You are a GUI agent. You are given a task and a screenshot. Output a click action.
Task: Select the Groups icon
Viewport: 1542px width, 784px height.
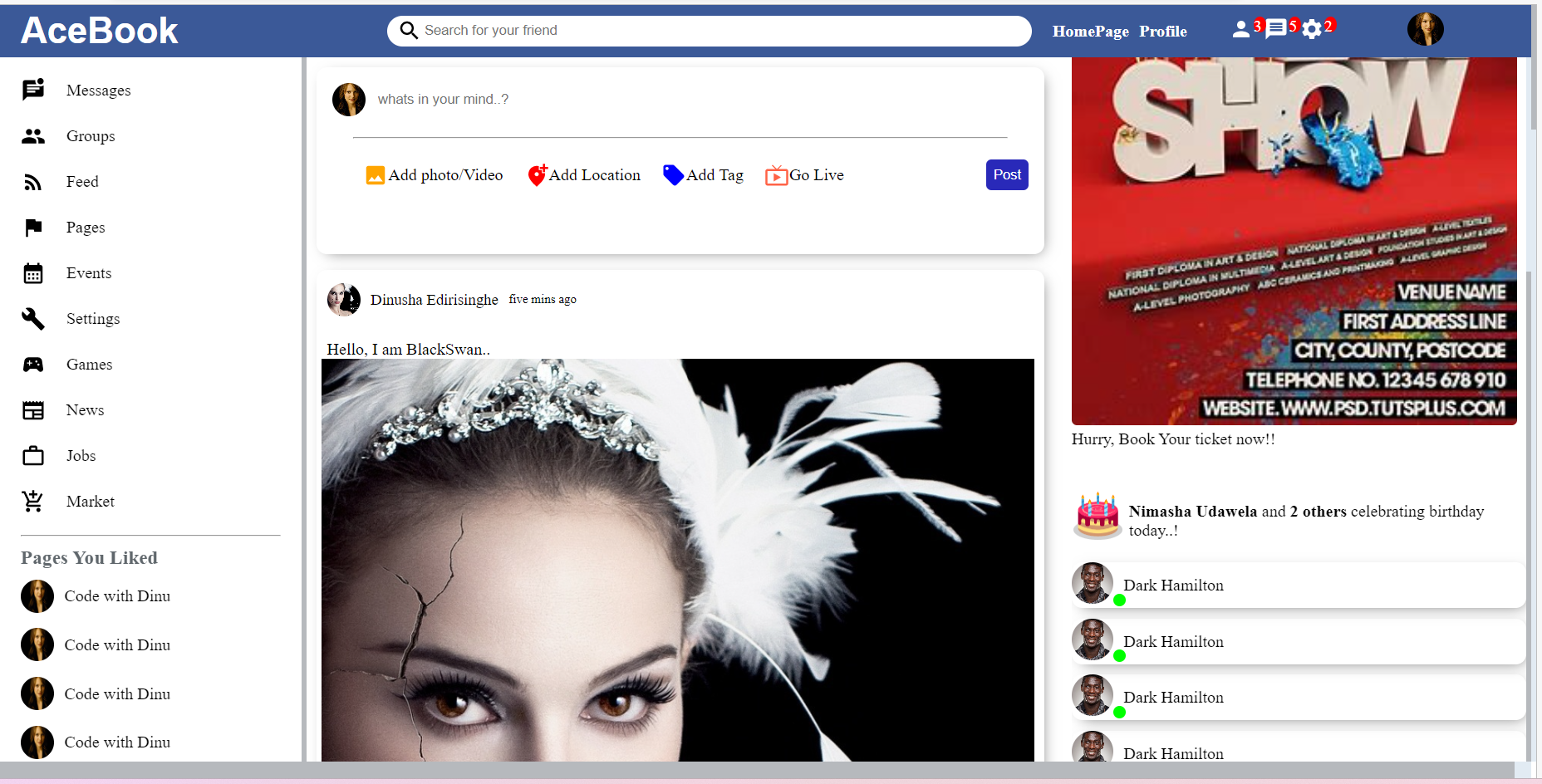pos(32,135)
